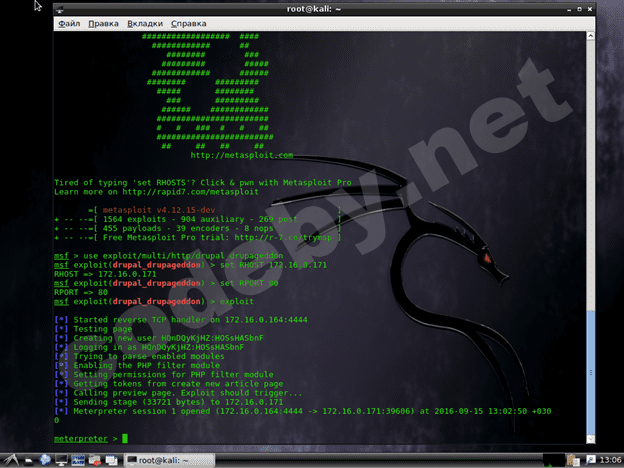
Task: Close the root@kali terminal window
Action: point(590,9)
